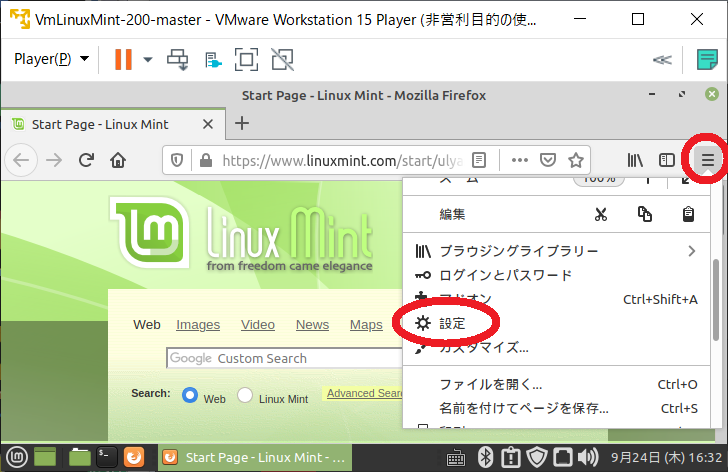Click the Google Custom Search field

pos(285,358)
